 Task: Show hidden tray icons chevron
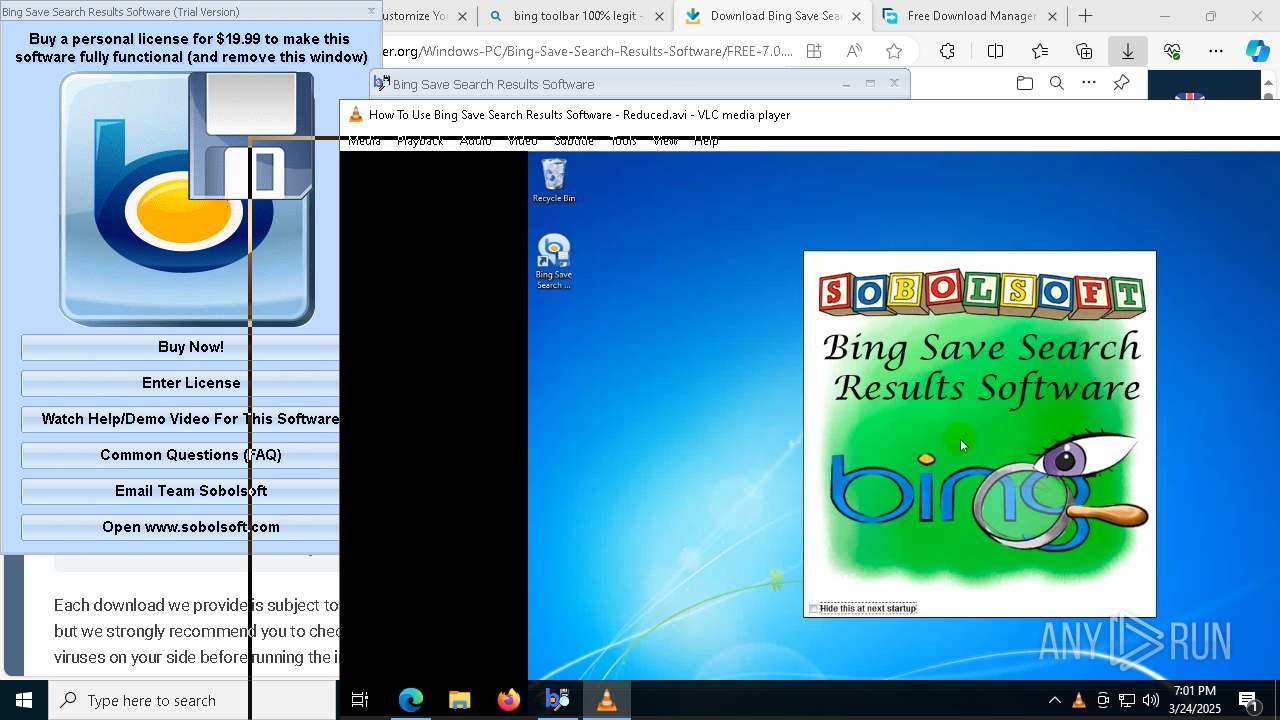tap(1054, 700)
